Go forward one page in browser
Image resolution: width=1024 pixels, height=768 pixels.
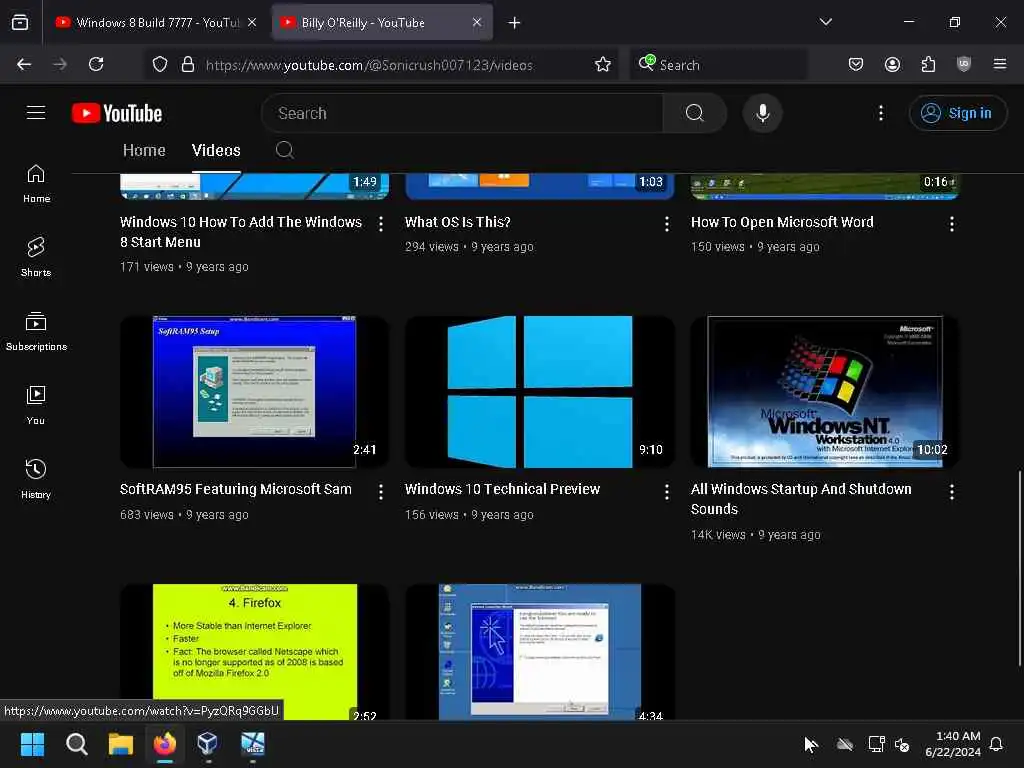pos(59,64)
